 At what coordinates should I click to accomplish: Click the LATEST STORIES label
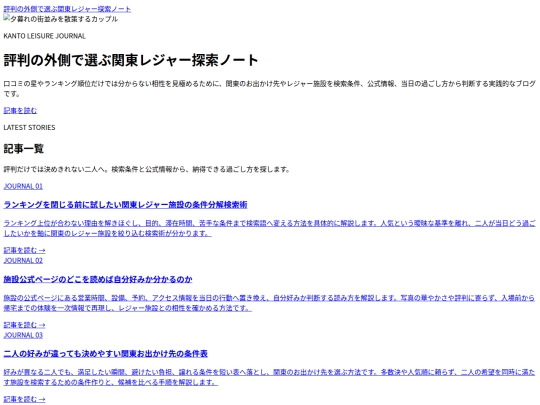pyautogui.click(x=29, y=128)
